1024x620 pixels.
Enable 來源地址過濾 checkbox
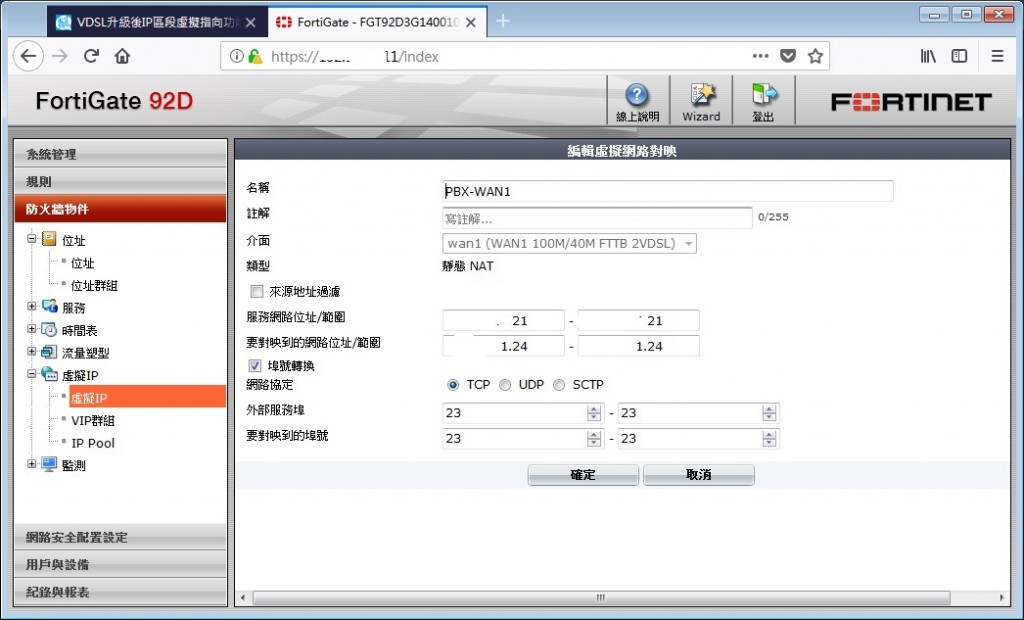pyautogui.click(x=257, y=291)
